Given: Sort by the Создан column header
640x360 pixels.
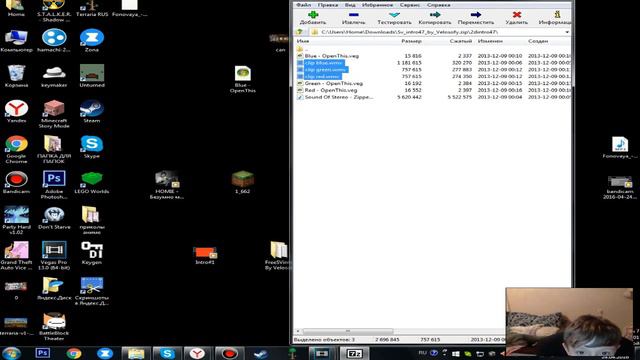Looking at the screenshot, I should click(538, 41).
